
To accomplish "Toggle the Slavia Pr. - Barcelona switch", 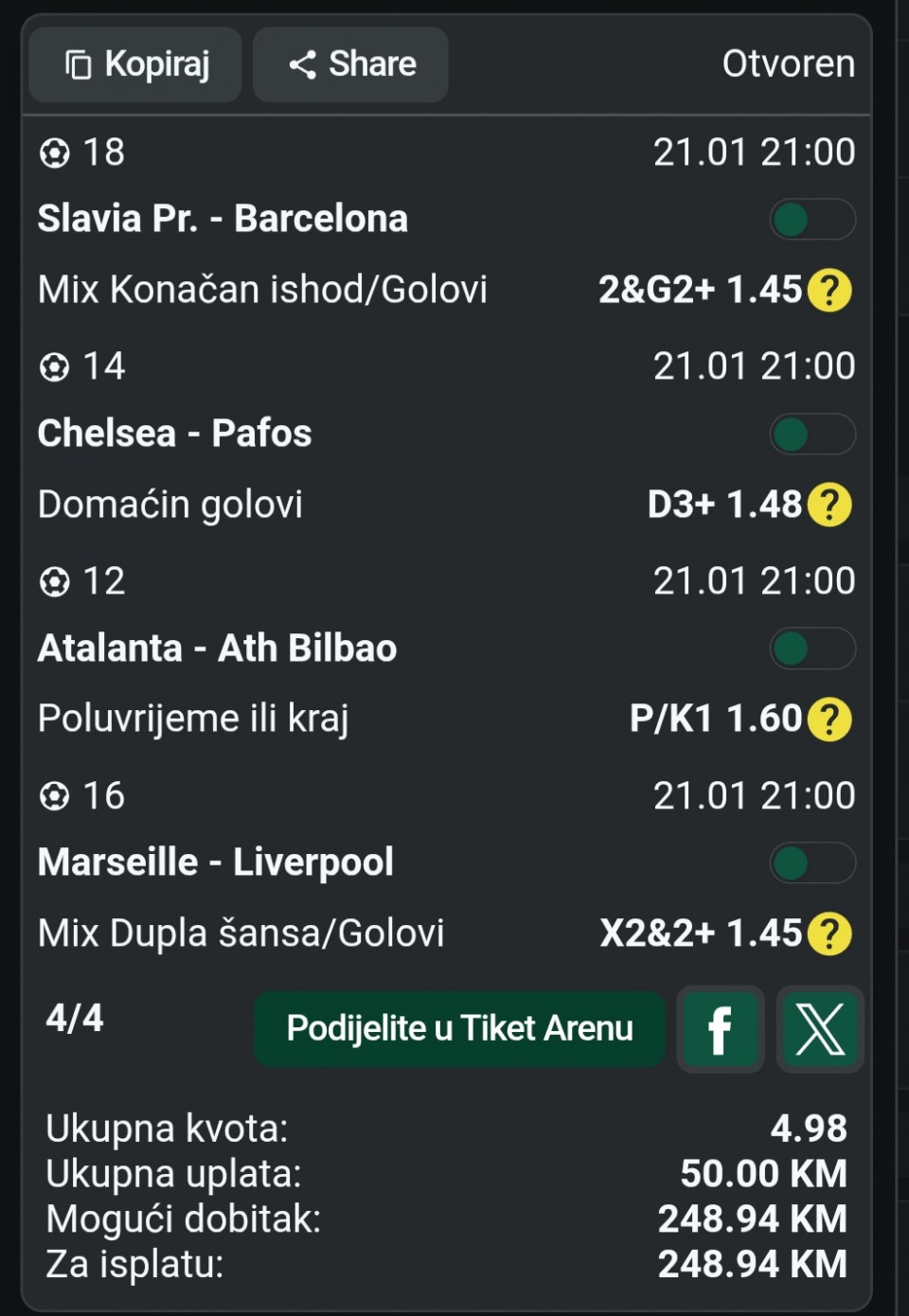I will 812,220.
